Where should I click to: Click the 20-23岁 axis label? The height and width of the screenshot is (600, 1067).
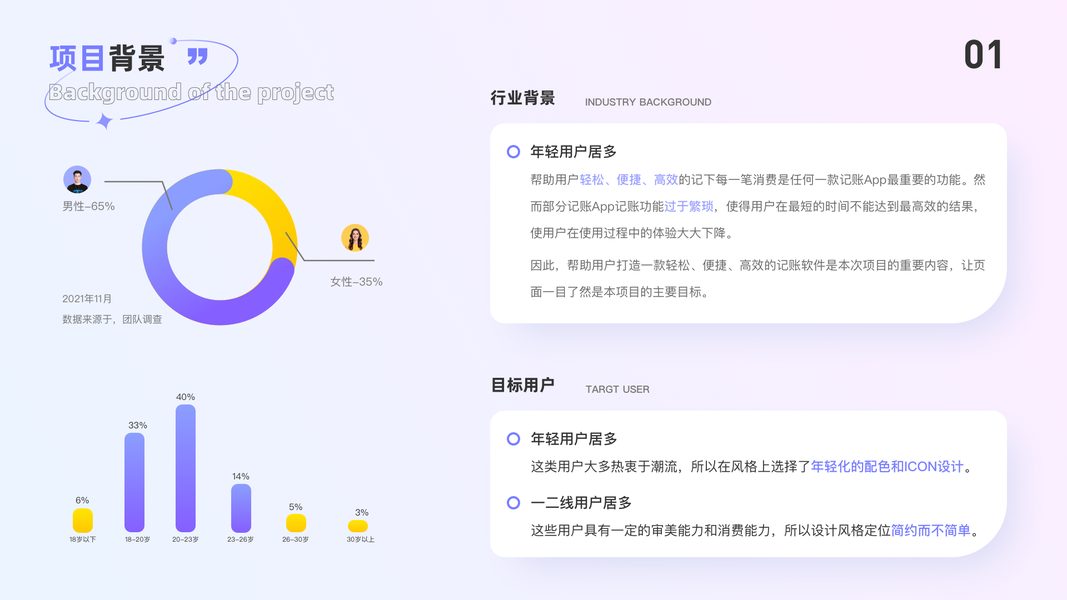[186, 539]
